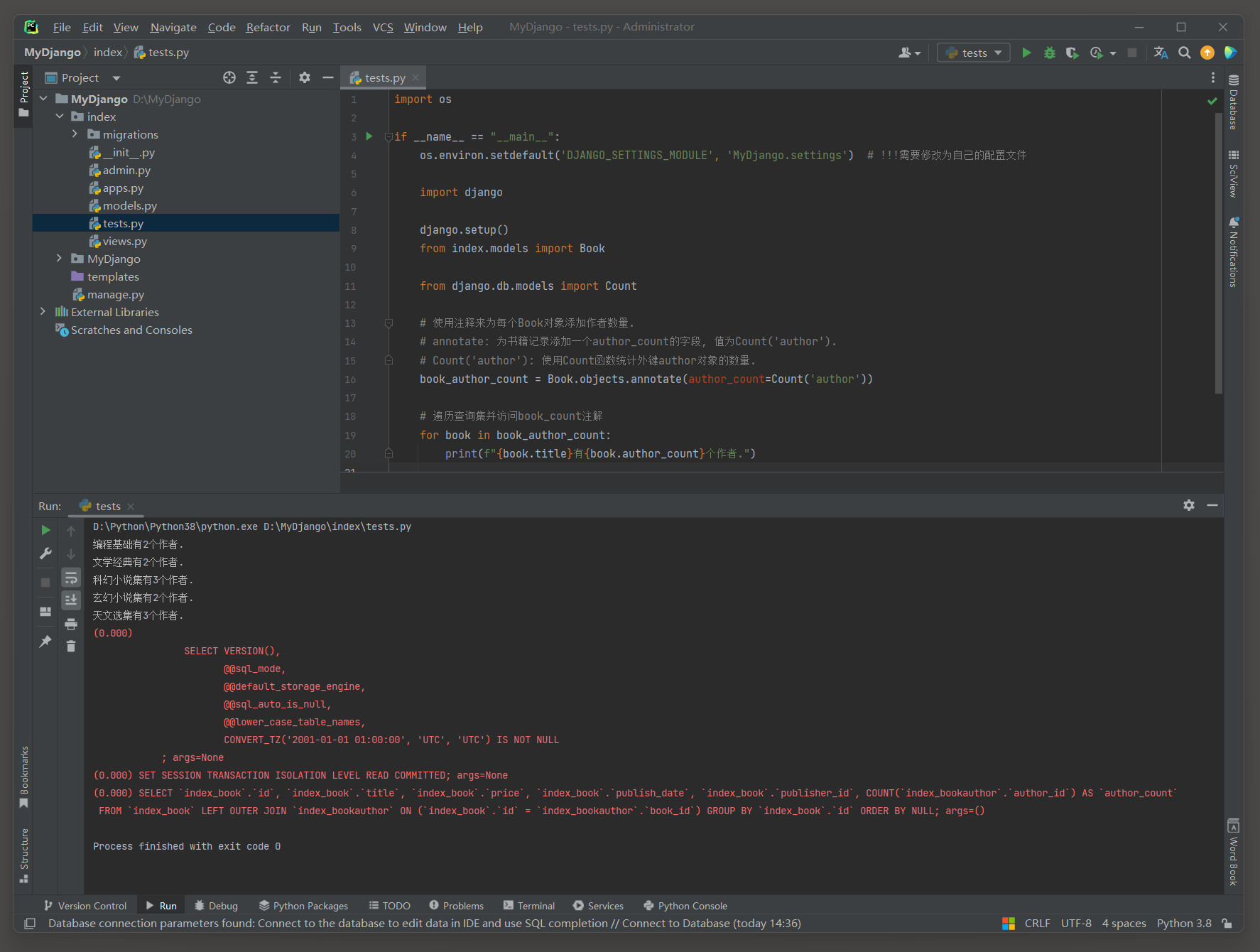Start debugging with the bug icon
The height and width of the screenshot is (952, 1260).
click(1049, 53)
